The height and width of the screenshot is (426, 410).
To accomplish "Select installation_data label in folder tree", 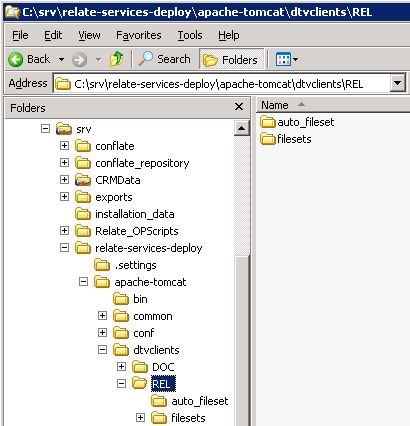I will tap(135, 214).
